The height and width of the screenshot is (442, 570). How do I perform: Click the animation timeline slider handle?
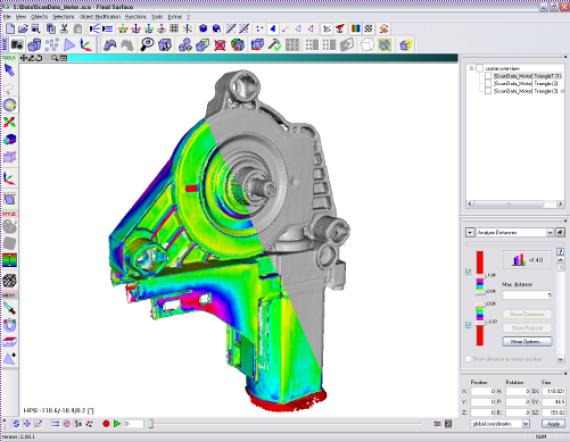[150, 424]
